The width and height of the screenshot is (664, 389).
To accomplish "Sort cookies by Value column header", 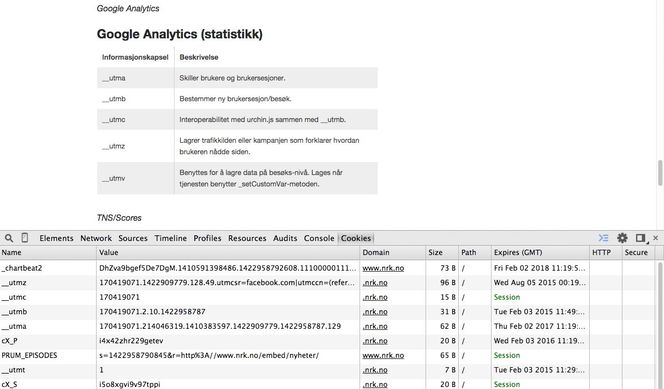I will 228,252.
